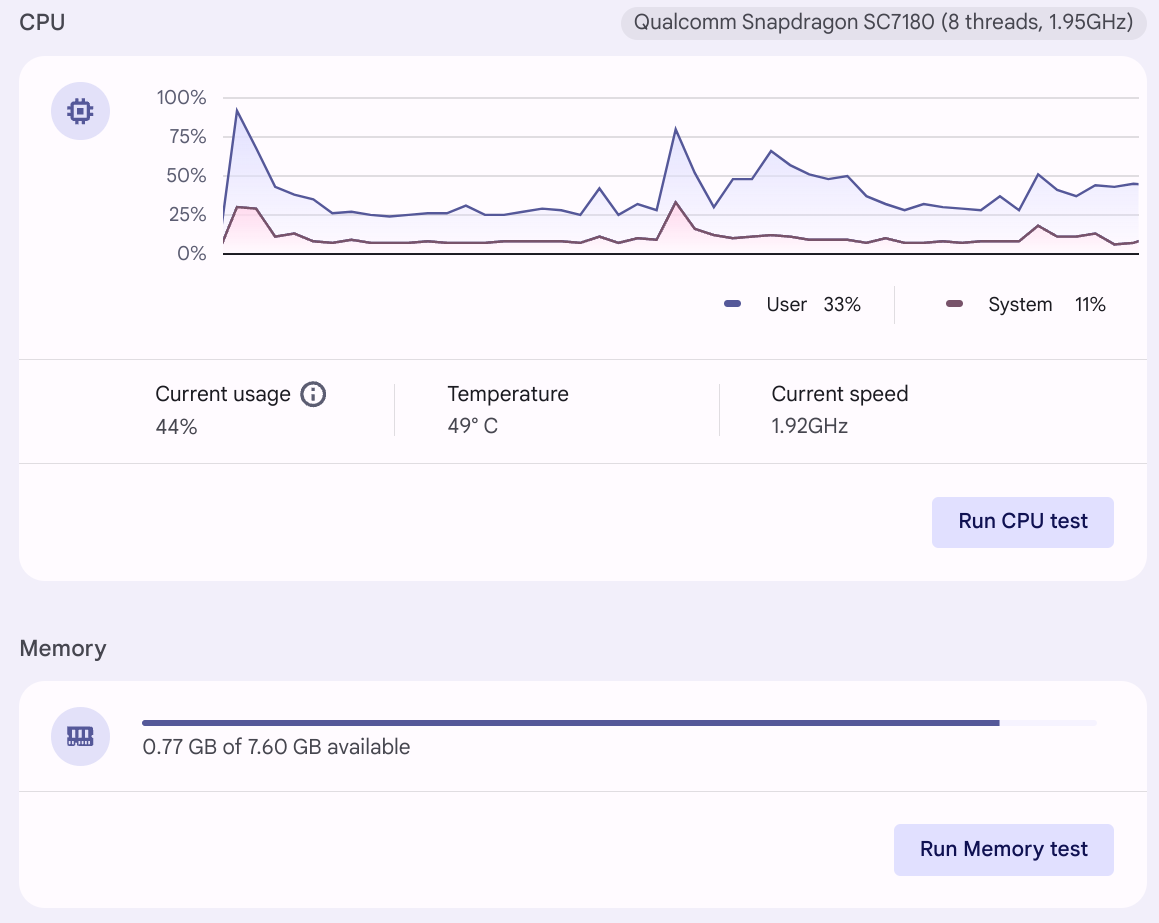Click the blue User legend marker
Viewport: 1159px width, 923px height.
[x=732, y=305]
